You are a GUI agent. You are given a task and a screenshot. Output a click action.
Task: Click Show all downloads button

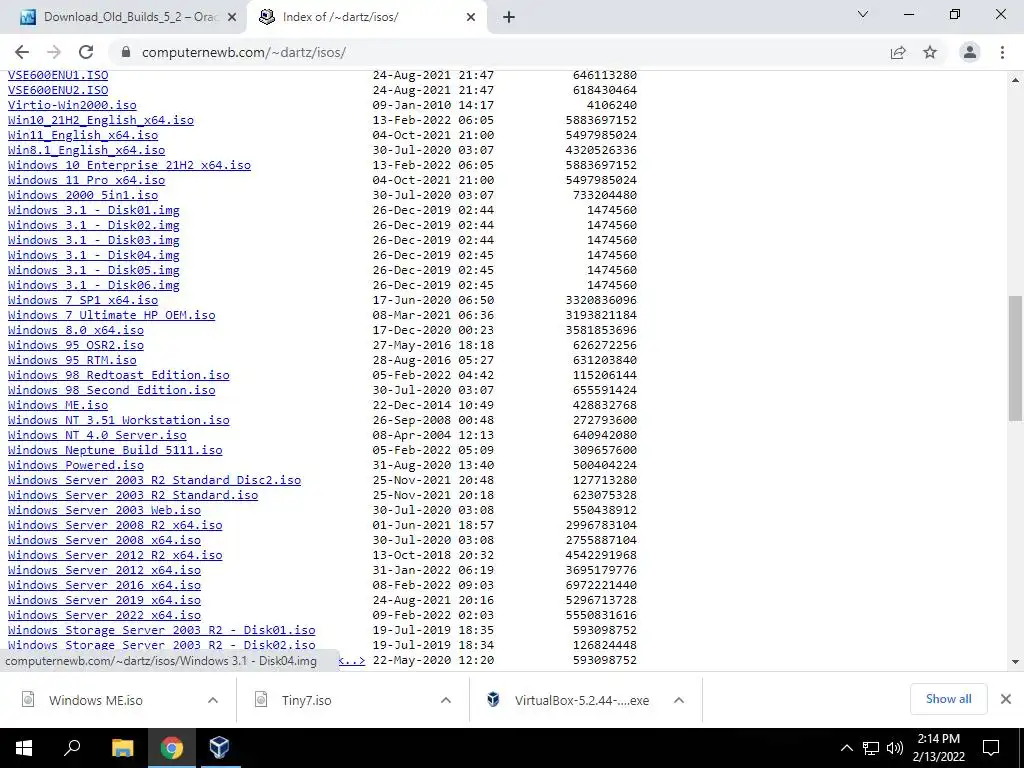pyautogui.click(x=948, y=699)
